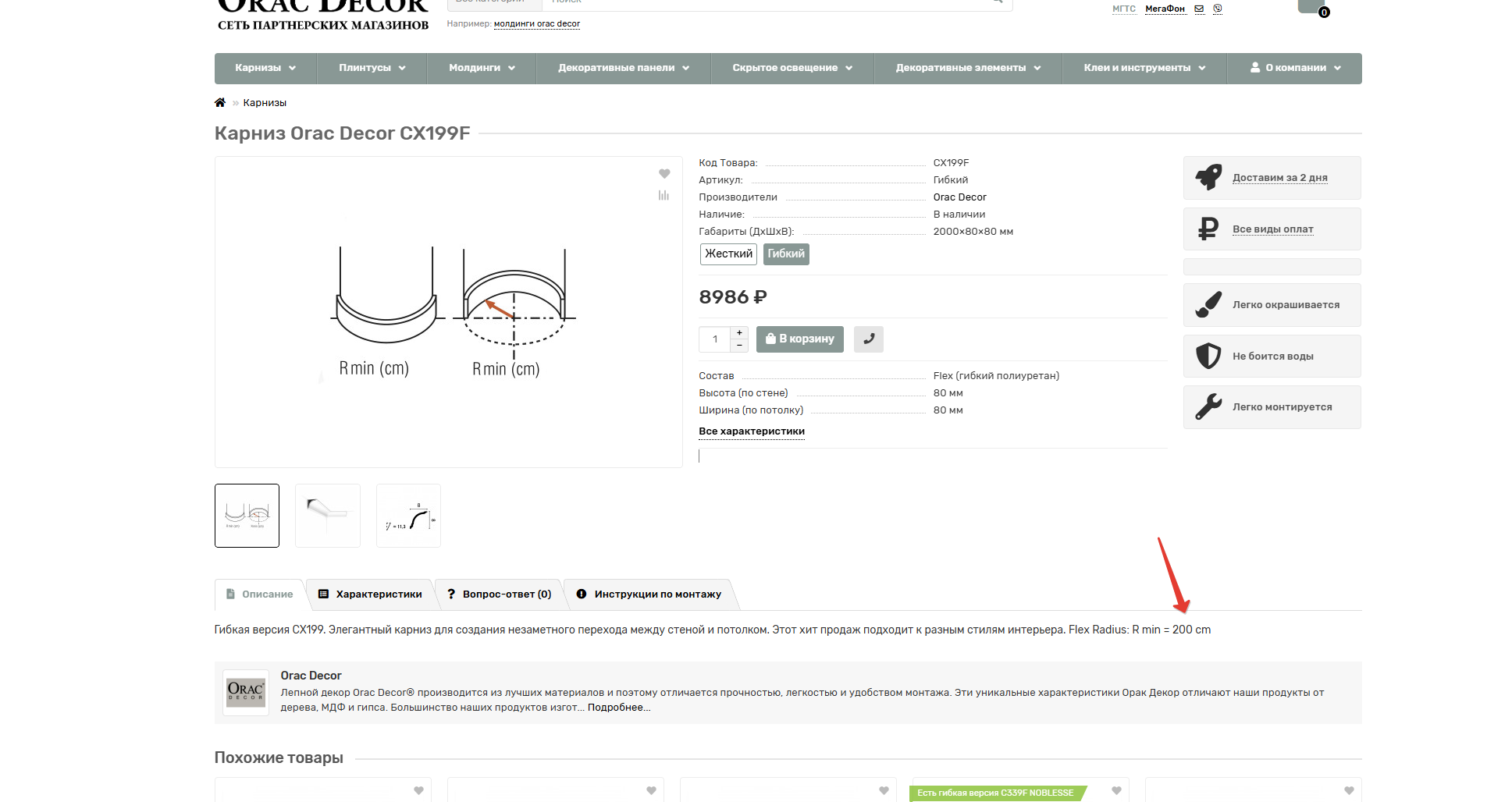
Task: Click the молдинги orac decor search example
Action: pos(537,24)
